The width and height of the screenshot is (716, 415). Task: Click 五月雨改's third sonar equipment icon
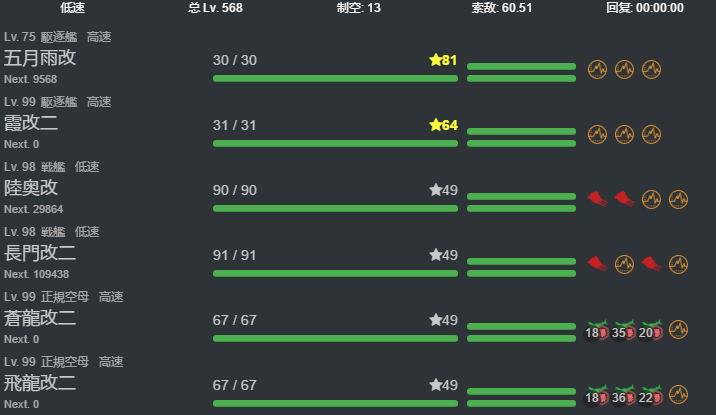click(651, 69)
